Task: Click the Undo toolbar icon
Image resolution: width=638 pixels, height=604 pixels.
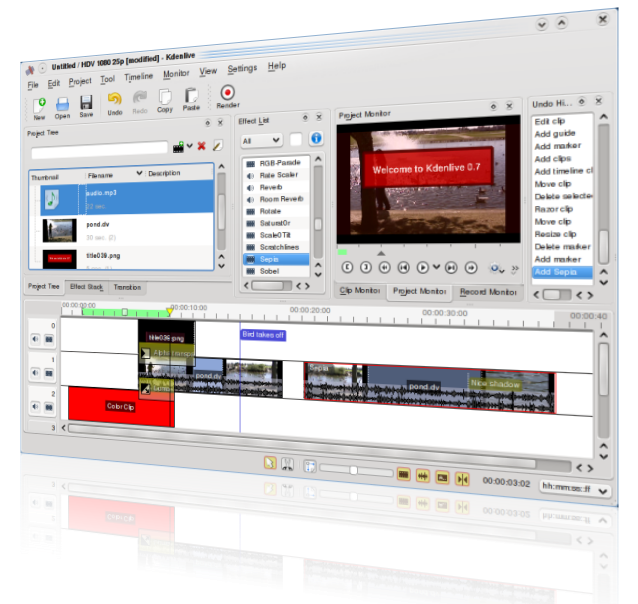Action: pyautogui.click(x=115, y=99)
